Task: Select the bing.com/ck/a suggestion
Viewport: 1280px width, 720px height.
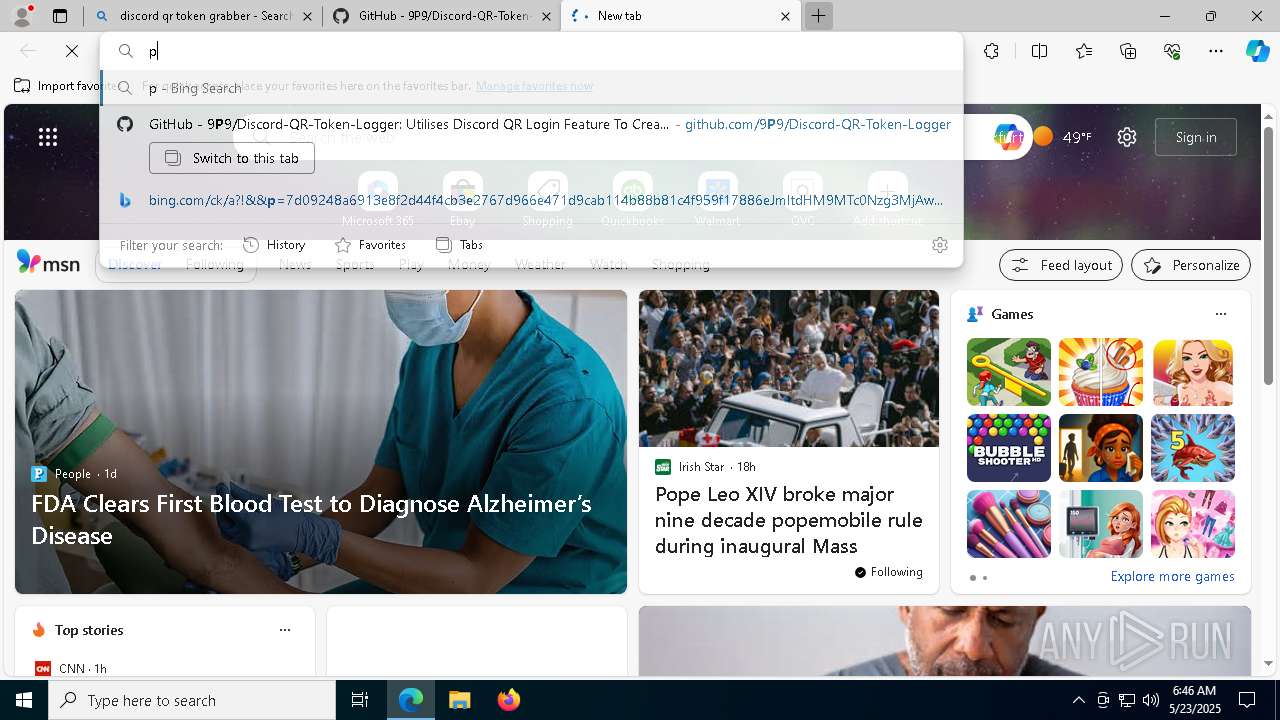Action: [x=531, y=200]
